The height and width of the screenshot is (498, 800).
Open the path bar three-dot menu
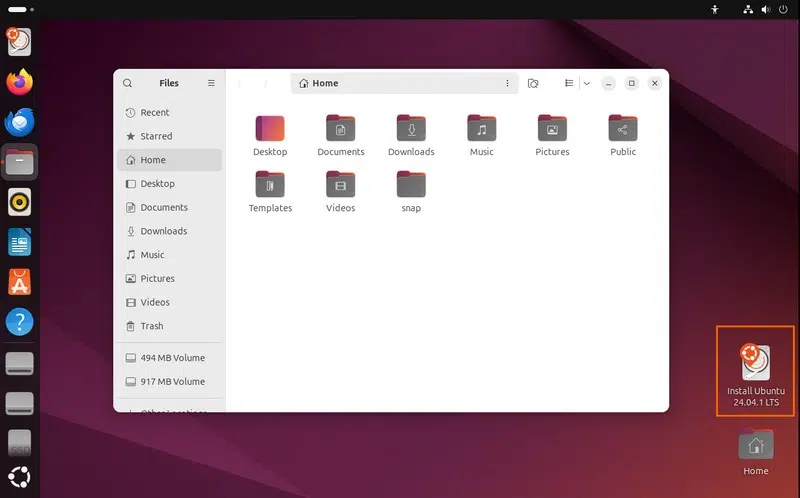coord(507,83)
